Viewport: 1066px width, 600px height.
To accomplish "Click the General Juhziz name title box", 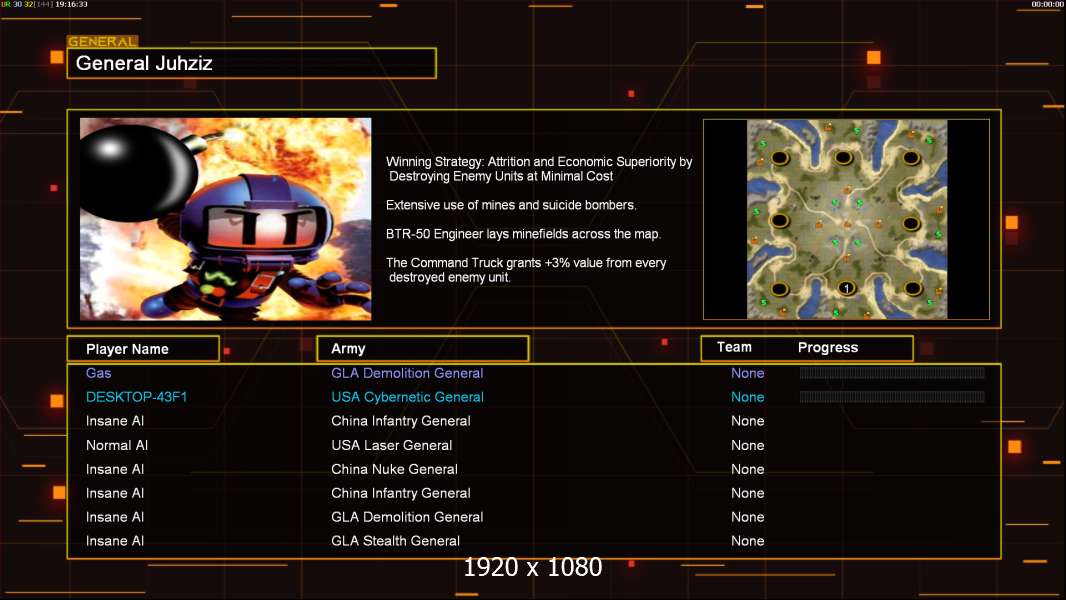I will 252,63.
